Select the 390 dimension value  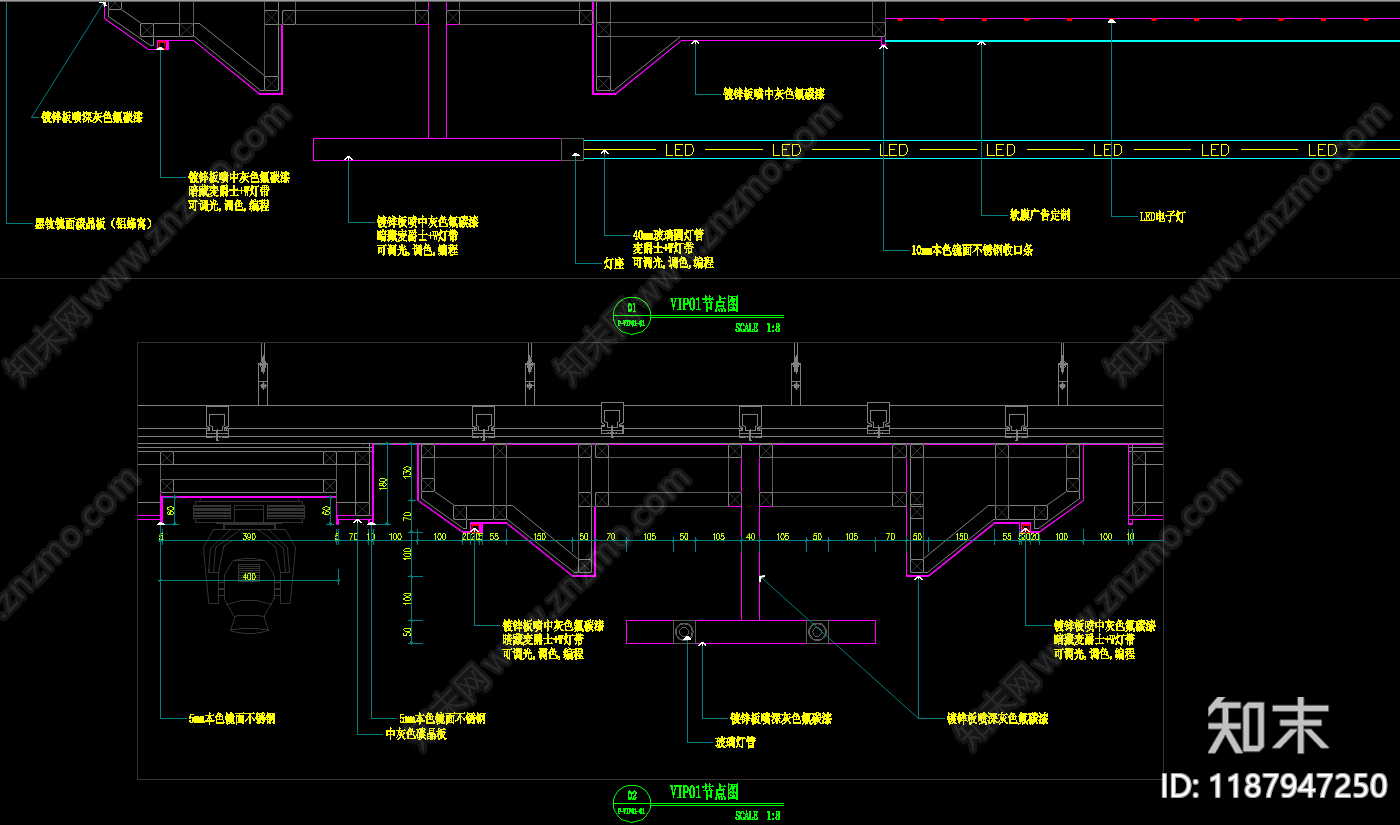249,537
